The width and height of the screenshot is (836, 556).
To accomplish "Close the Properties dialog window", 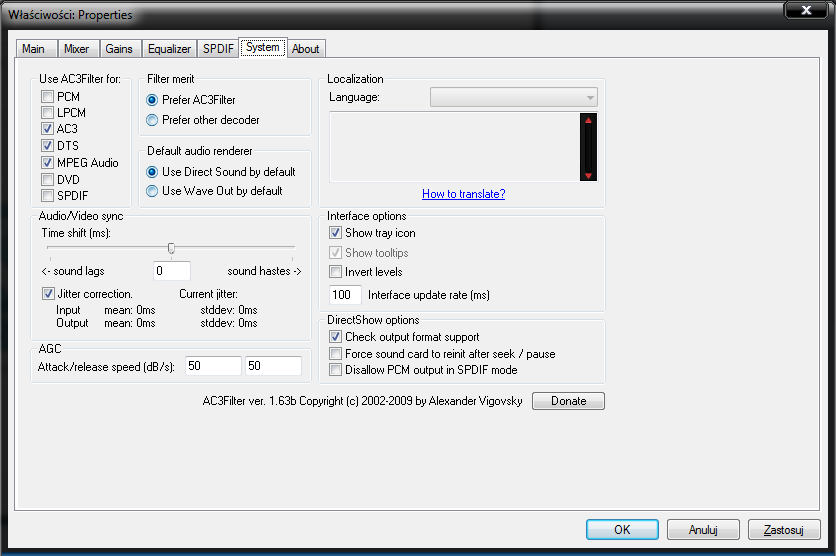I will 807,10.
